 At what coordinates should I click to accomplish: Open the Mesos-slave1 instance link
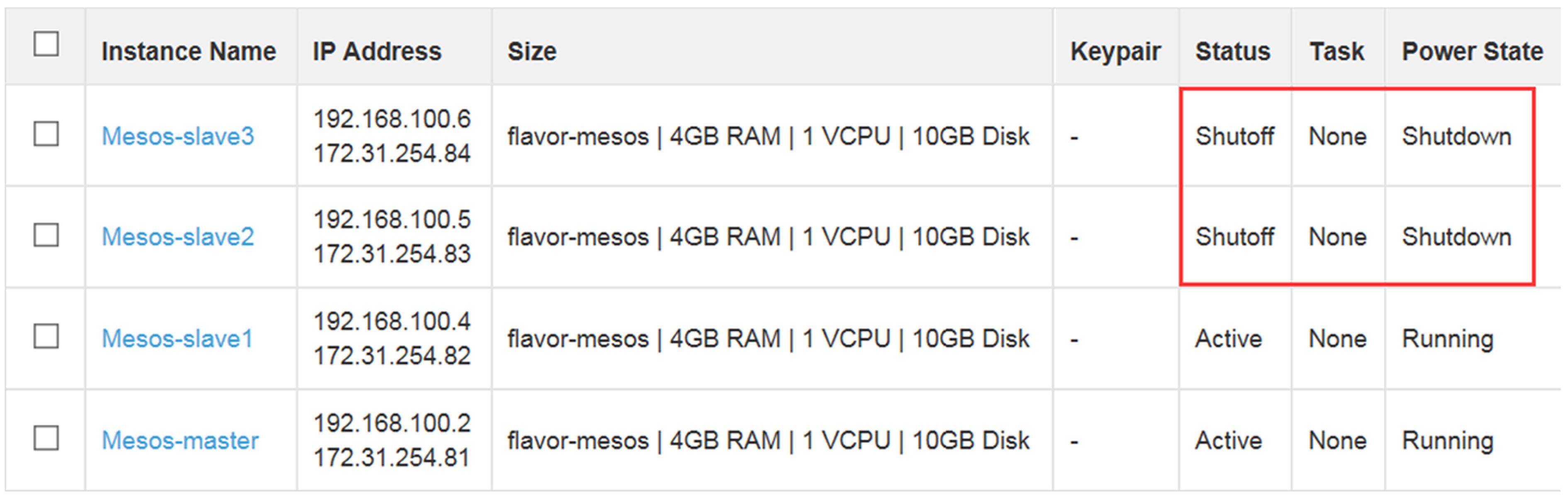point(177,339)
